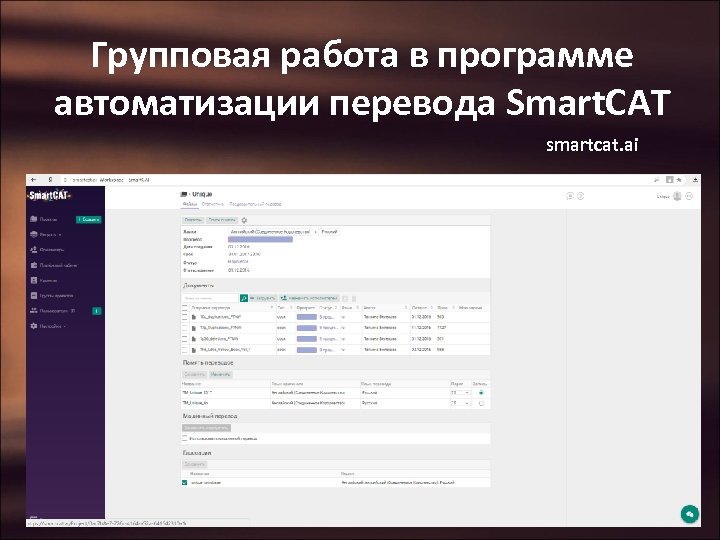
Task: Click the gray button under machine translation heading
Action: coord(207,428)
